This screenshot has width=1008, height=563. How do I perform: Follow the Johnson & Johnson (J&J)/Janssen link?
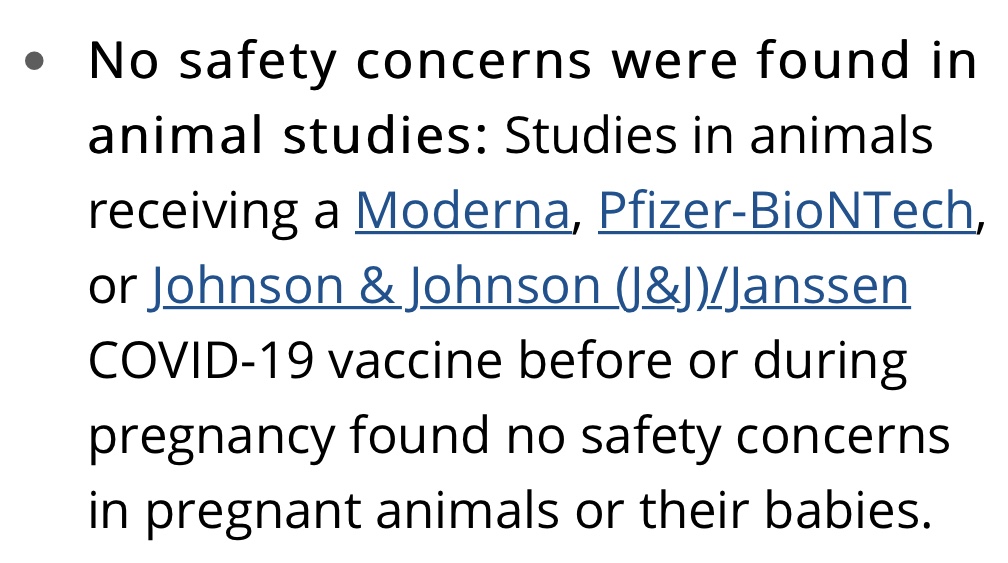coord(529,287)
